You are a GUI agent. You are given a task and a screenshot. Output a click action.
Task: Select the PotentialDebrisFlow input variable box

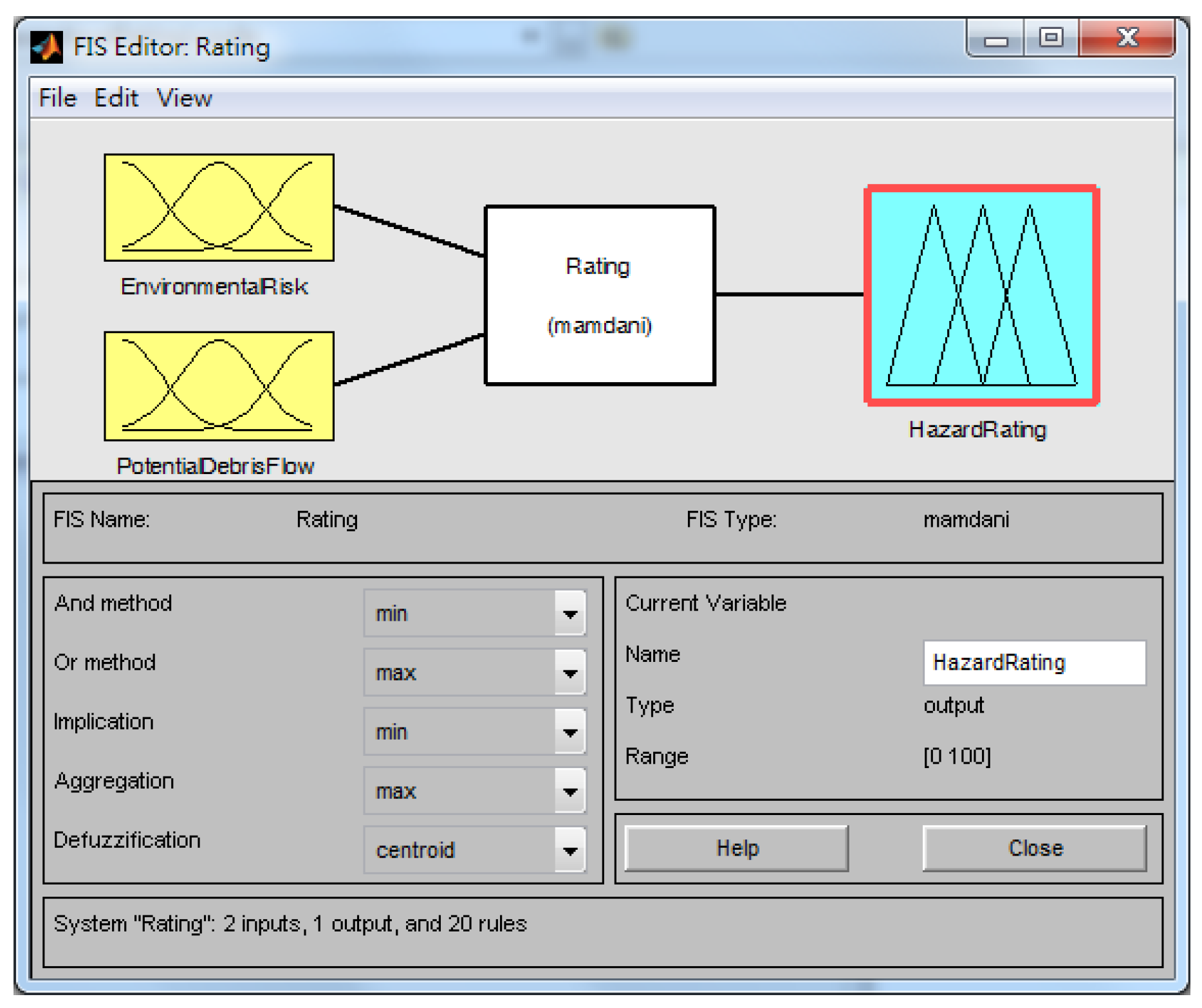[219, 386]
